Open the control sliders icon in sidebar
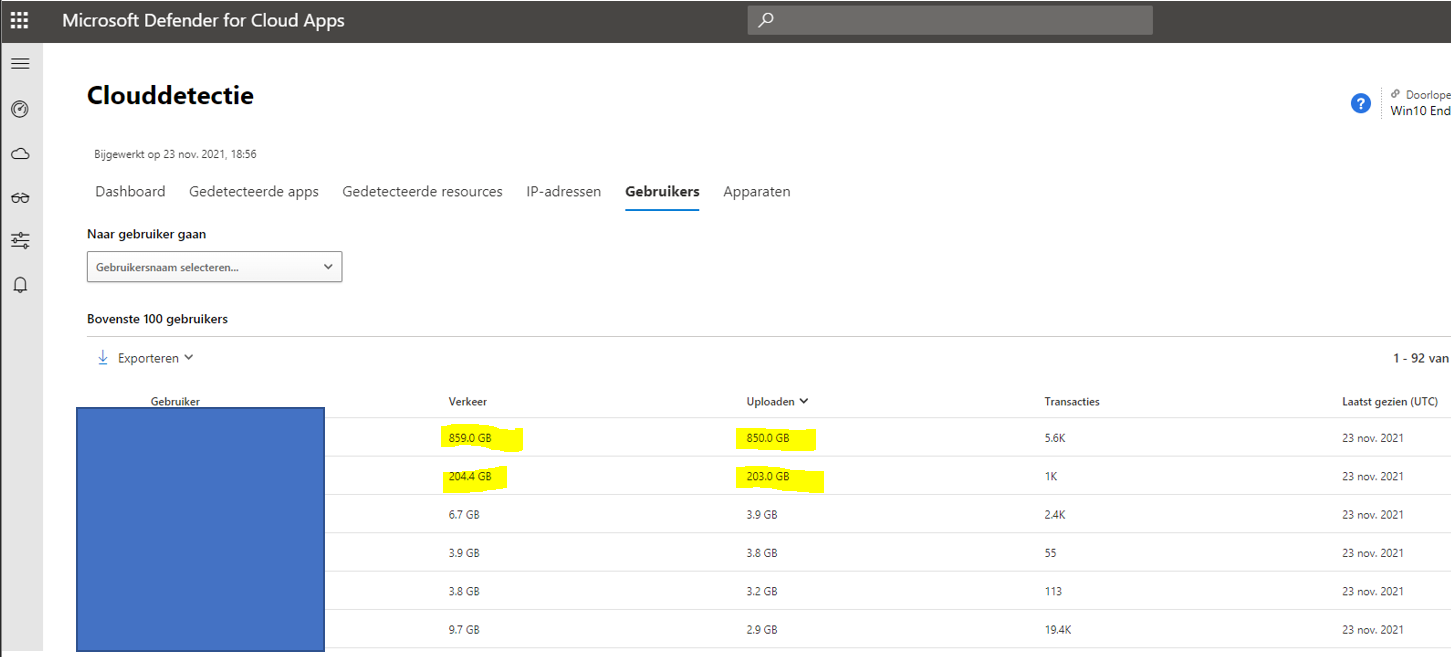The width and height of the screenshot is (1451, 657). [20, 241]
